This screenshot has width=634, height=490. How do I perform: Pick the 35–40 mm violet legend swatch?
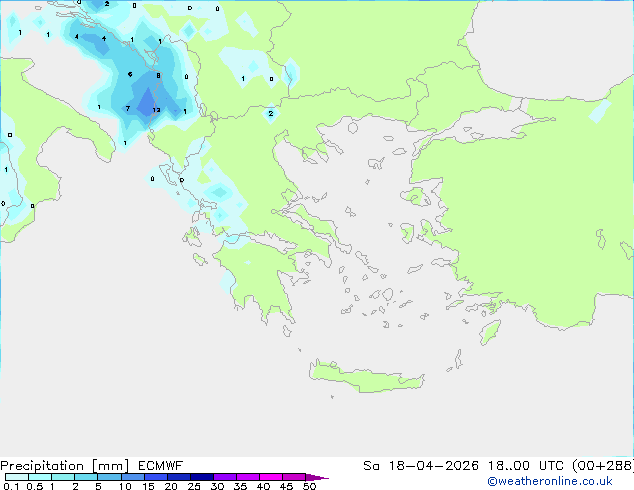247,477
